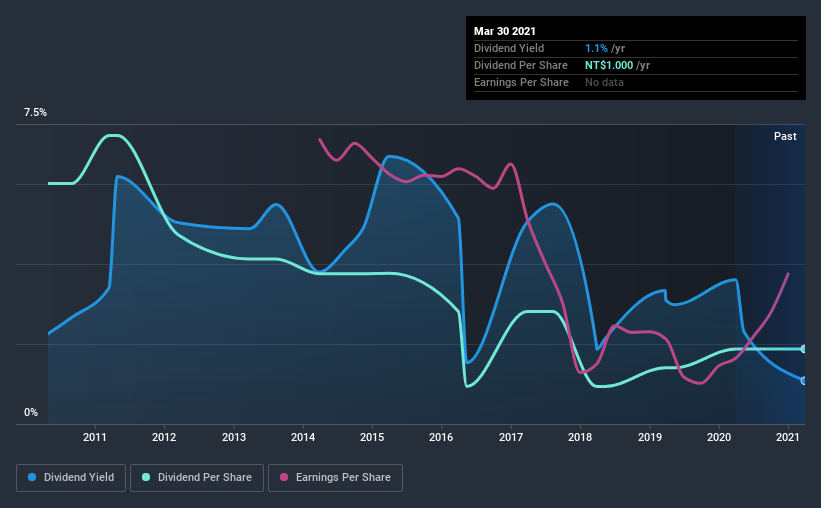Click the 2014 x-axis label
The height and width of the screenshot is (508, 821).
tap(303, 437)
